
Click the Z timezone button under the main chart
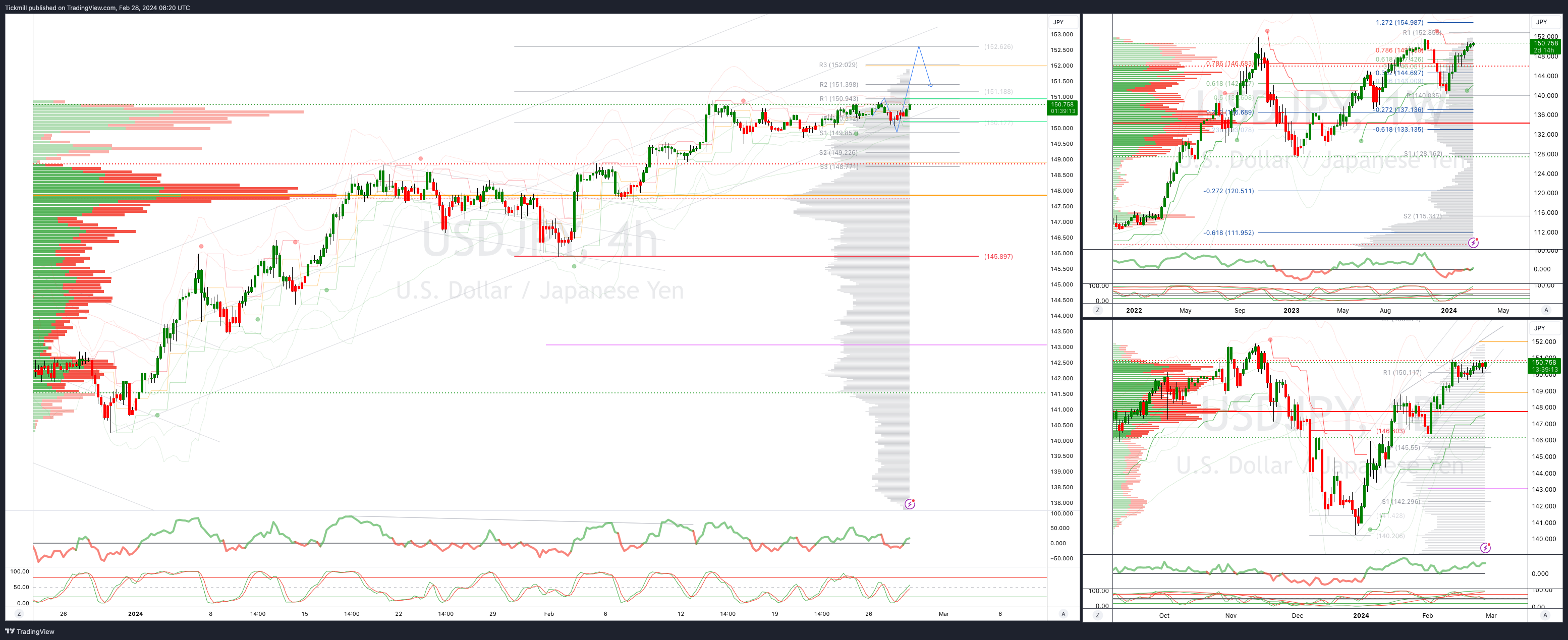pos(19,614)
